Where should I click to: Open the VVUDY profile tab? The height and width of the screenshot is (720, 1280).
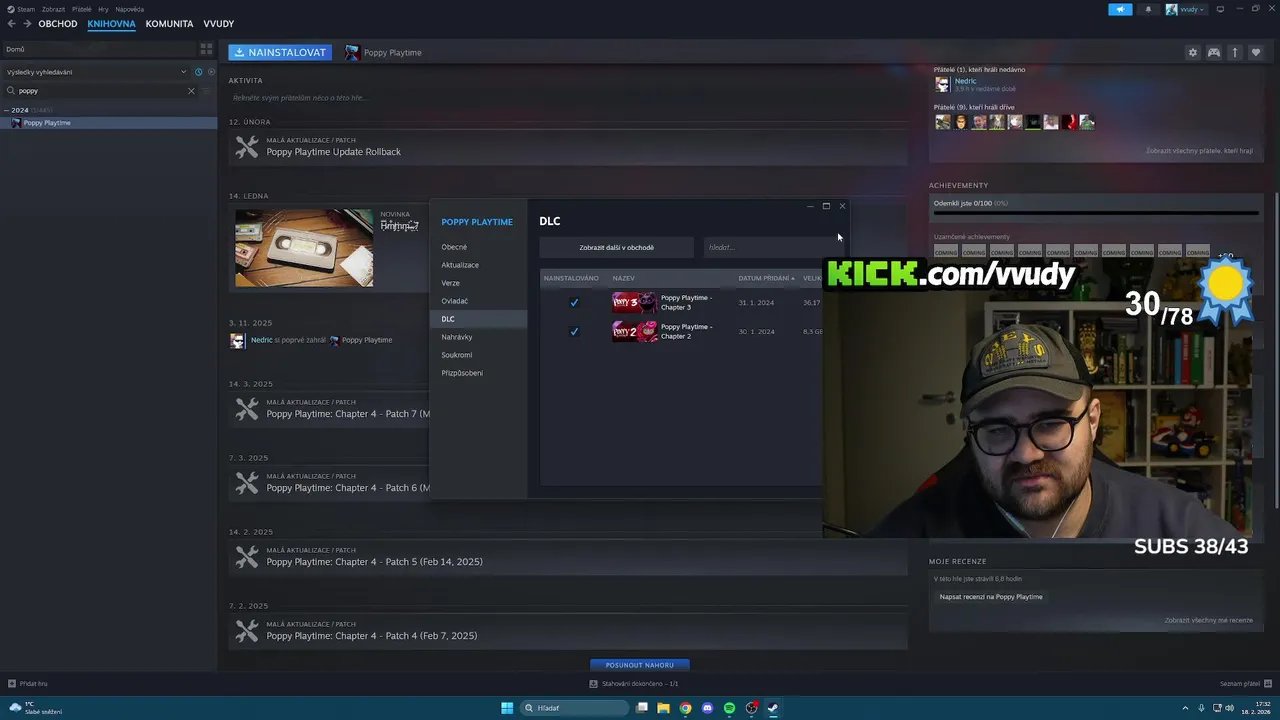point(219,24)
